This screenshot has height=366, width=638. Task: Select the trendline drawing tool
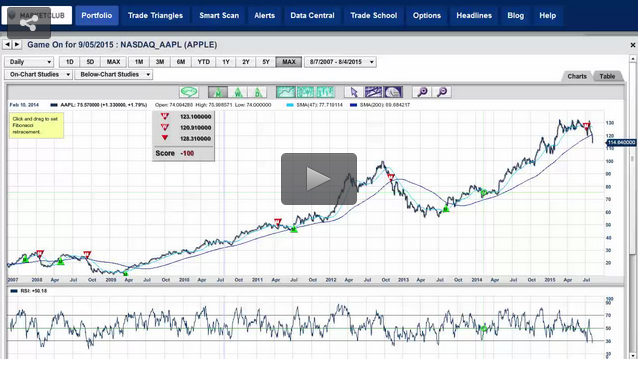(374, 92)
